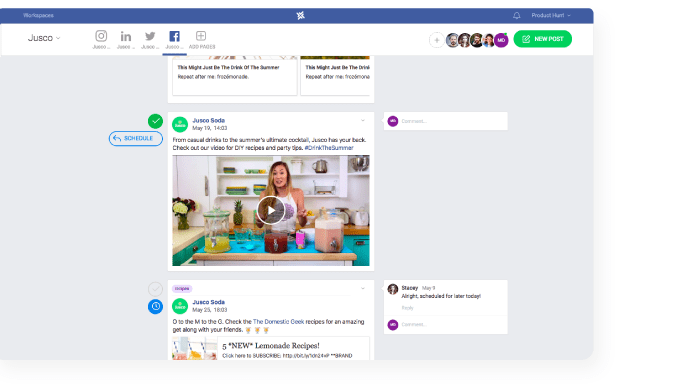
Task: Play the kitchen drinks video
Action: click(x=271, y=210)
